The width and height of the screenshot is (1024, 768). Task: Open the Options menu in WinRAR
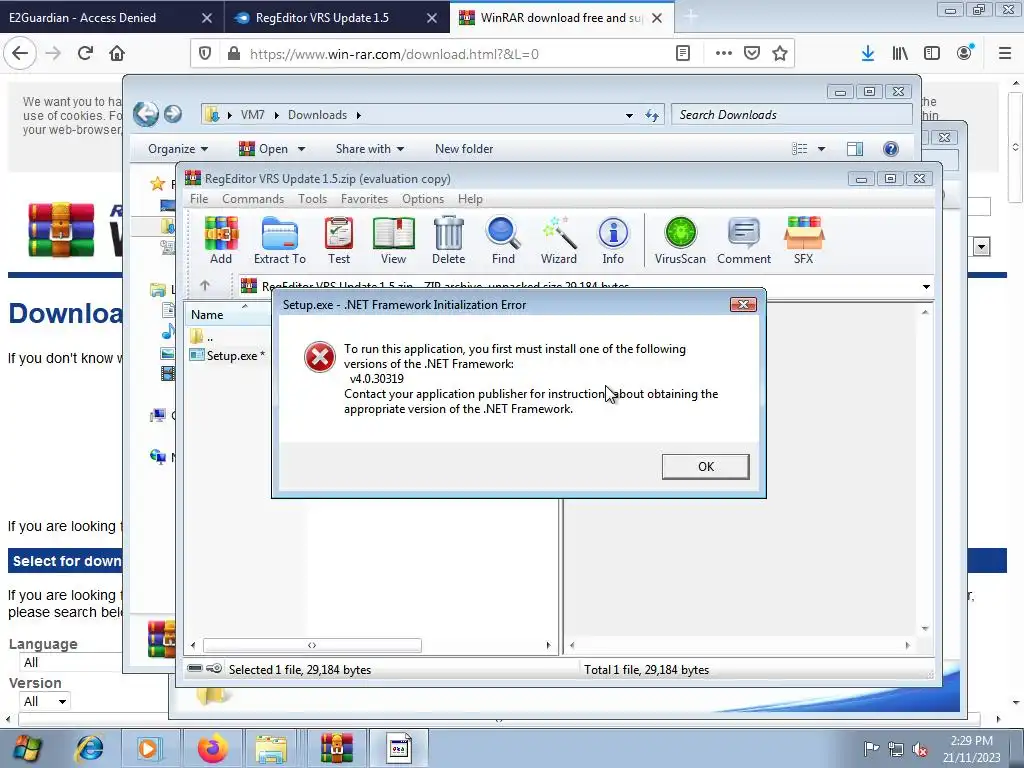(x=423, y=199)
